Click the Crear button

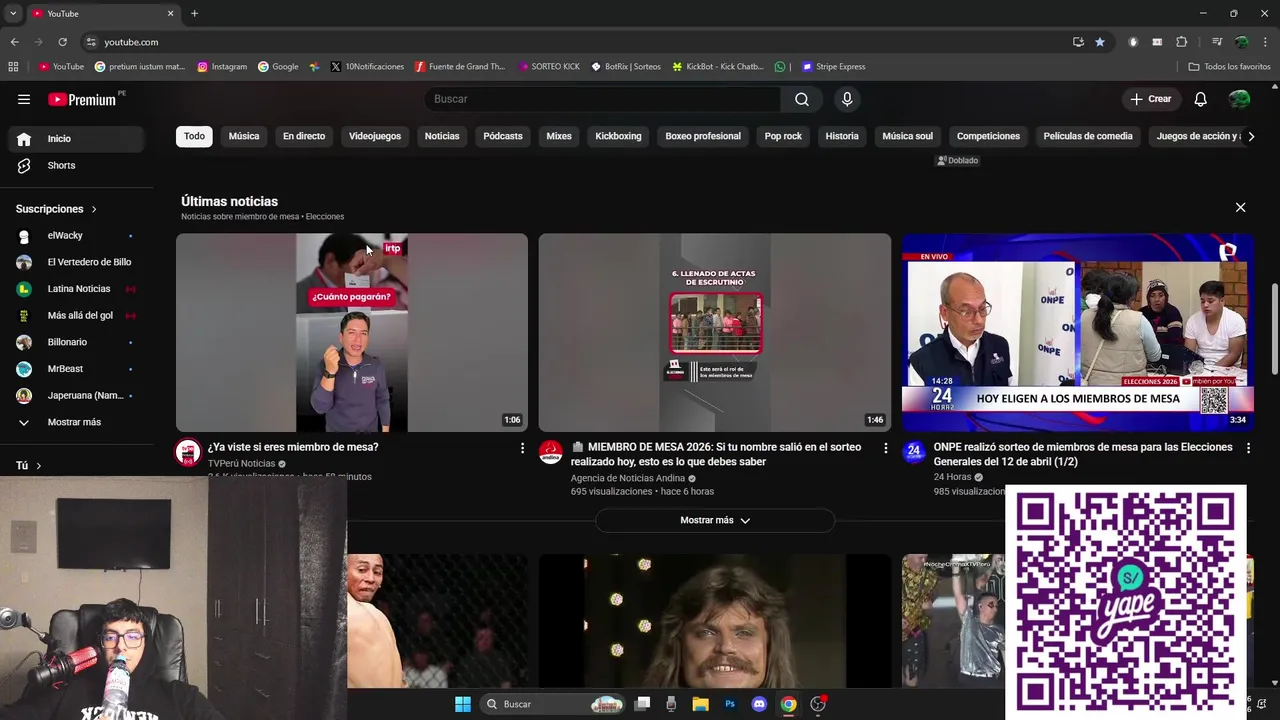point(1150,99)
